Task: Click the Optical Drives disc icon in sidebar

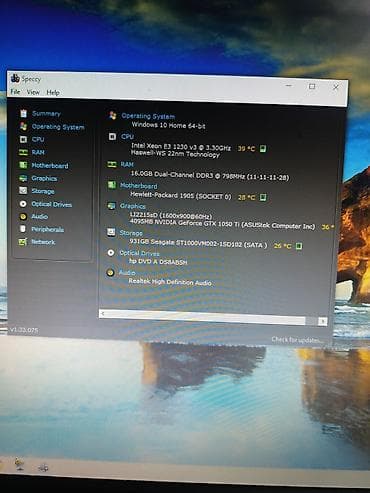Action: (x=23, y=204)
